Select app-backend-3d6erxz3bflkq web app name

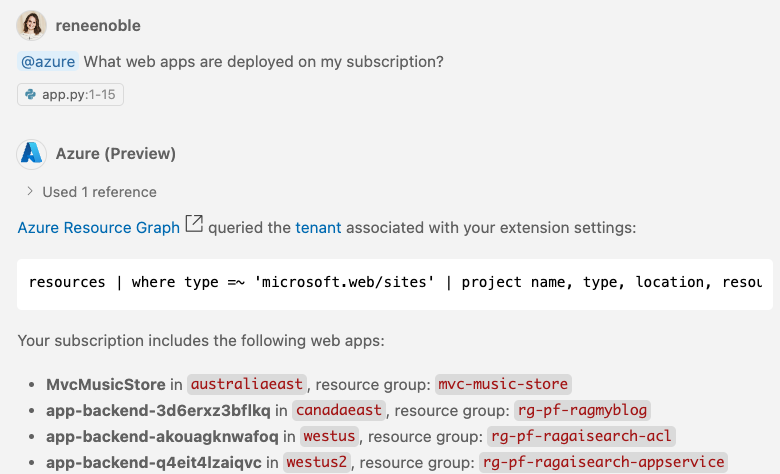(158, 410)
